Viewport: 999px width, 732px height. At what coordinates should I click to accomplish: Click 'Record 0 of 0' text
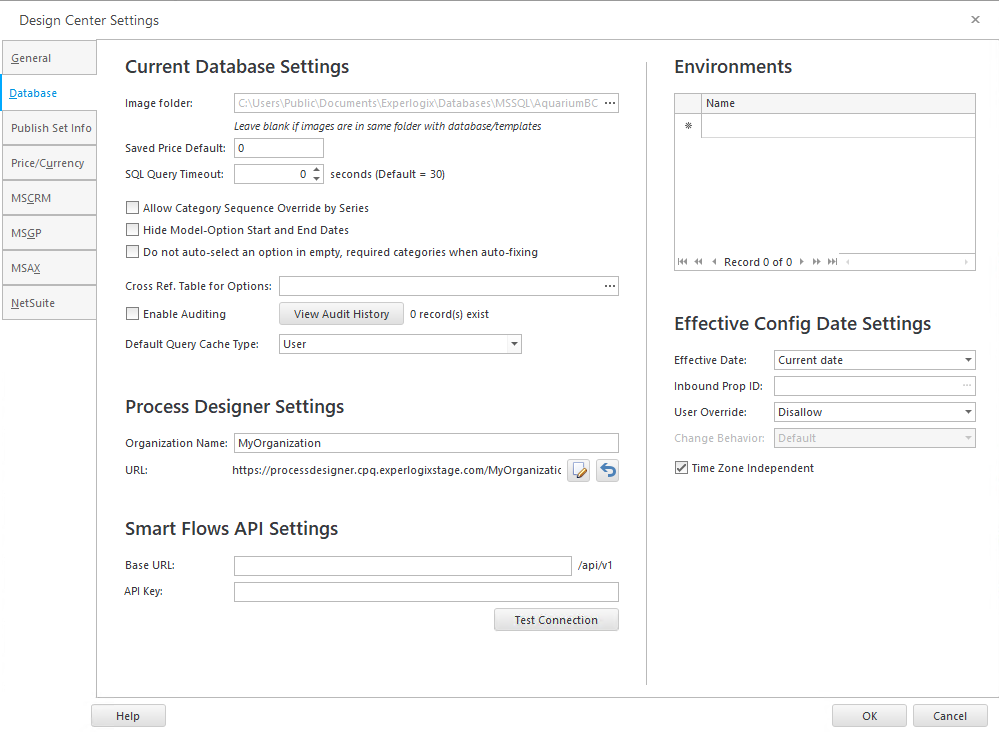coord(758,262)
